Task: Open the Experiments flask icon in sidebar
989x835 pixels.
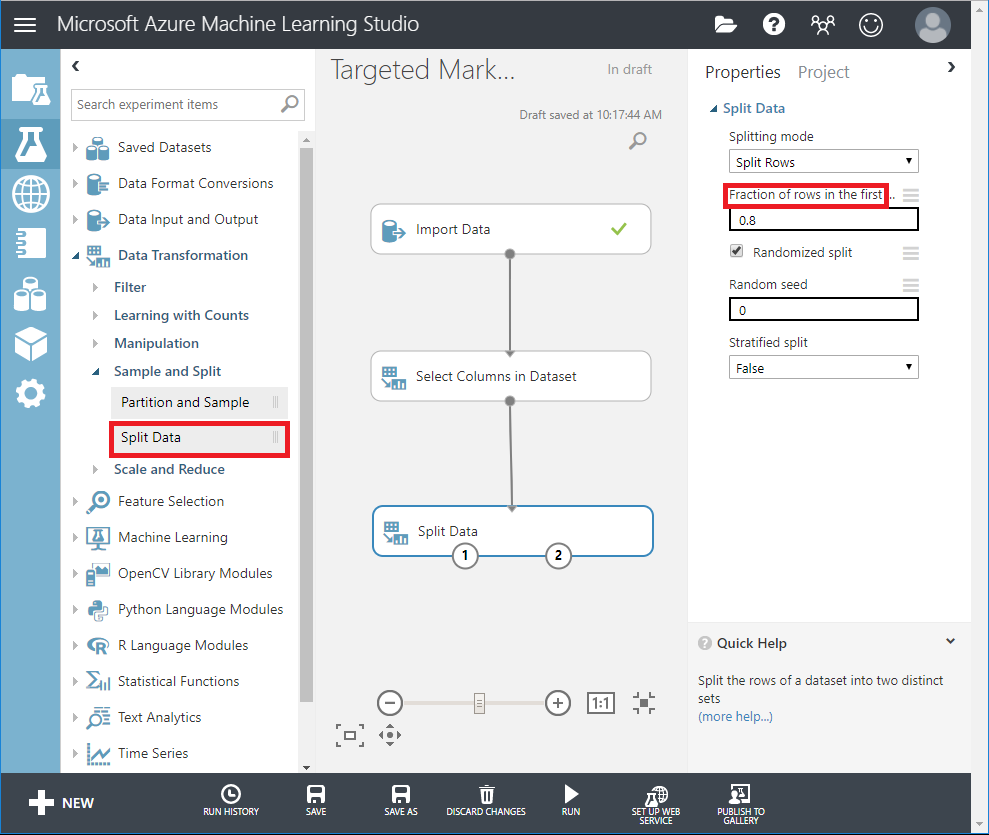Action: click(x=30, y=144)
